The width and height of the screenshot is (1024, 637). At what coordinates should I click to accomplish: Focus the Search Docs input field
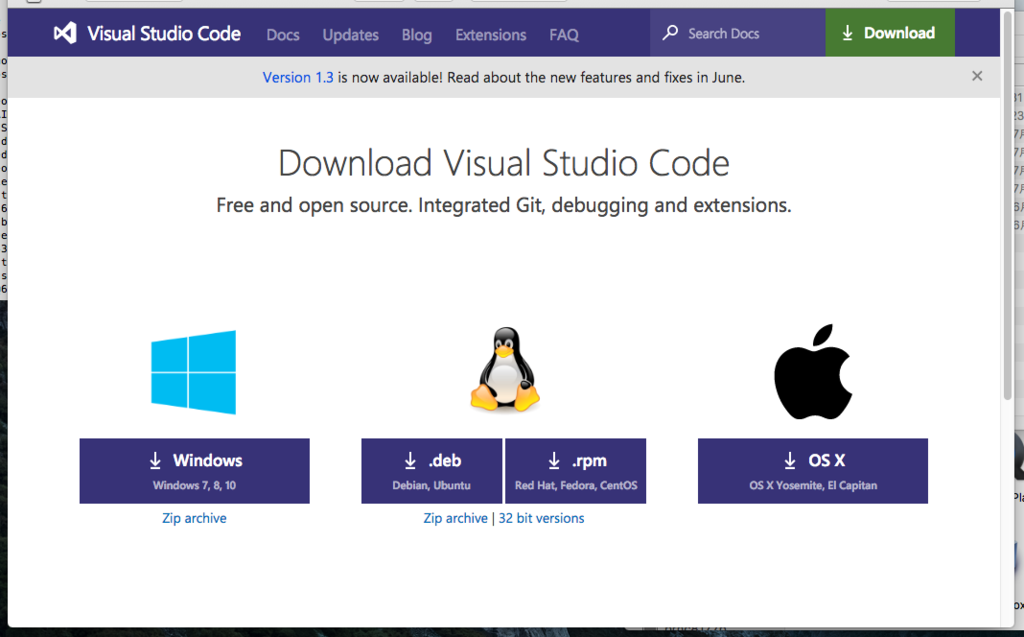click(x=737, y=33)
